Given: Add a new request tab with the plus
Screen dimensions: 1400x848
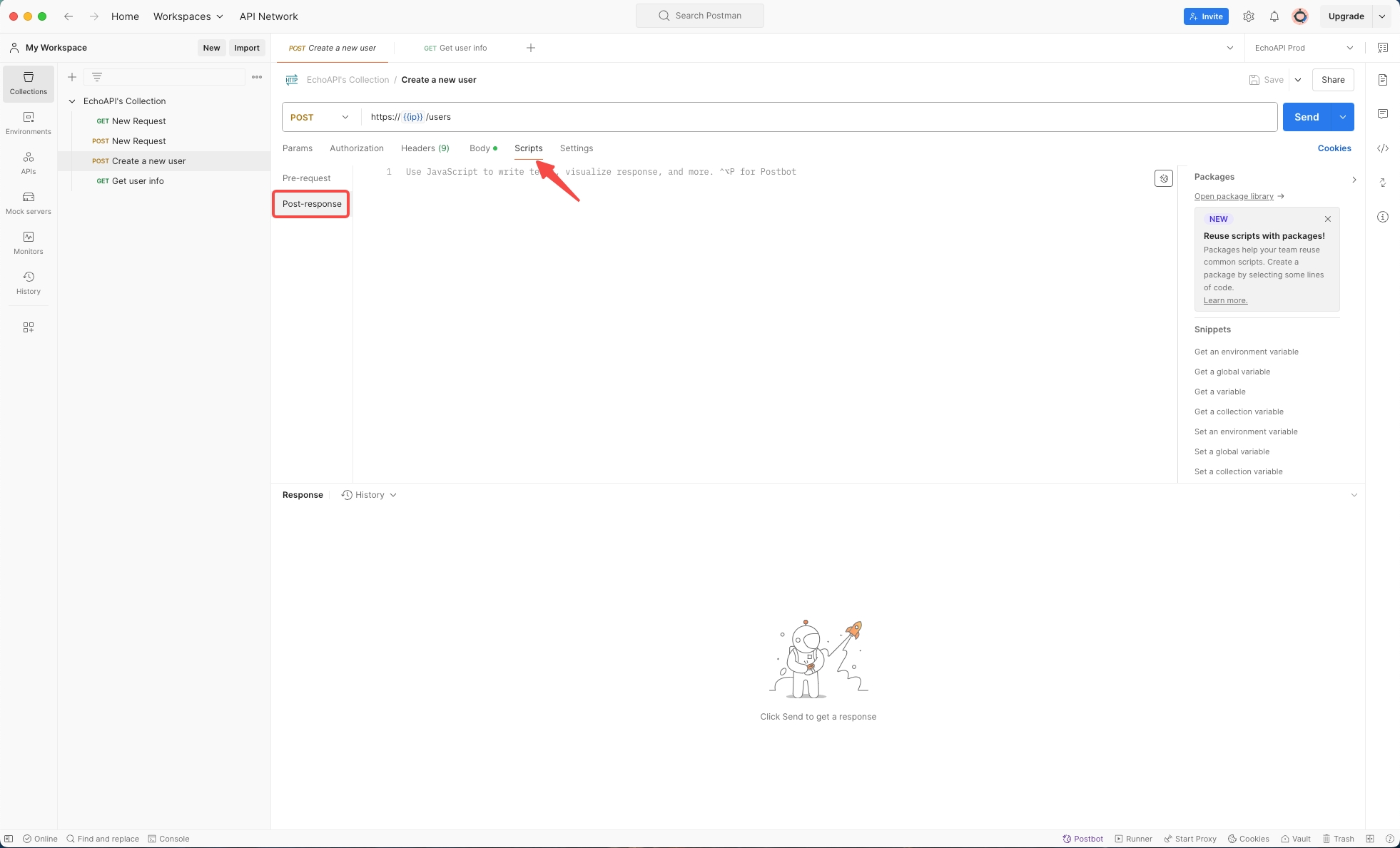Looking at the screenshot, I should (x=531, y=48).
